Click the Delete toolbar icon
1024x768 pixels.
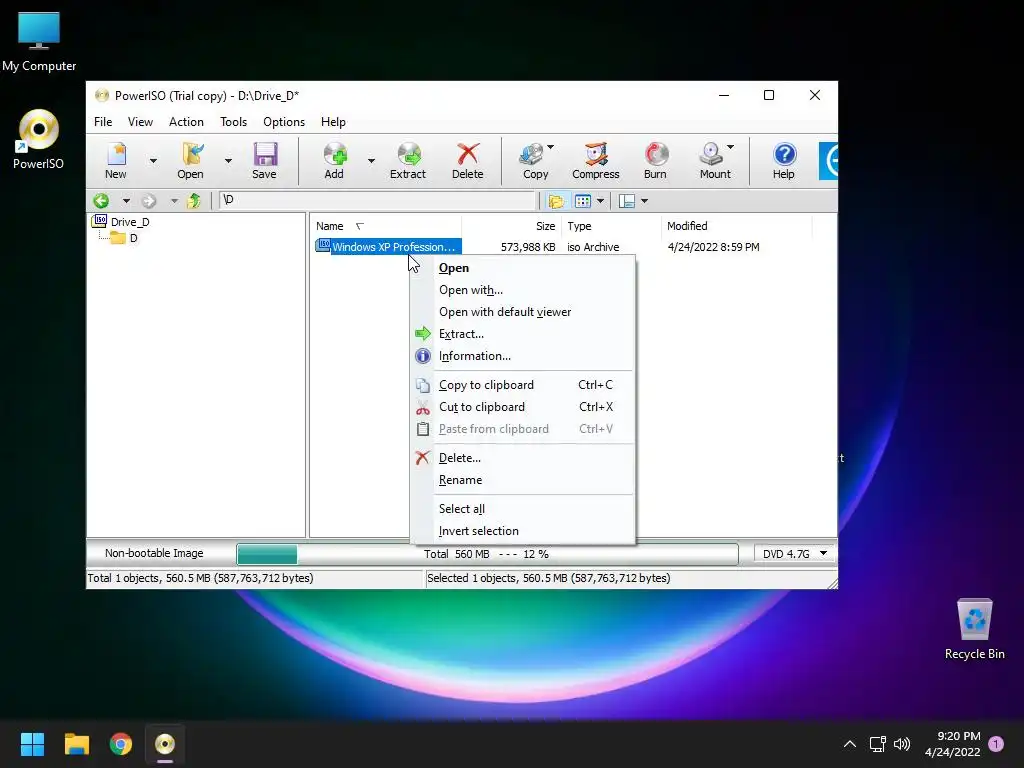[468, 161]
